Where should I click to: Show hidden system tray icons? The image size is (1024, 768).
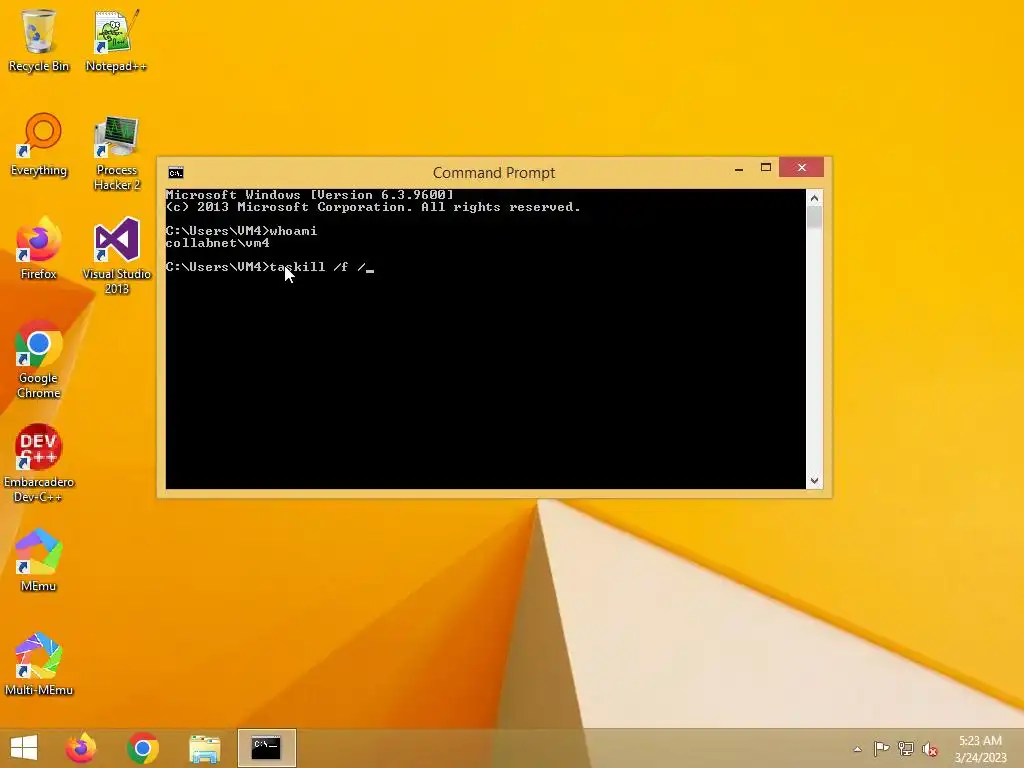[x=857, y=749]
